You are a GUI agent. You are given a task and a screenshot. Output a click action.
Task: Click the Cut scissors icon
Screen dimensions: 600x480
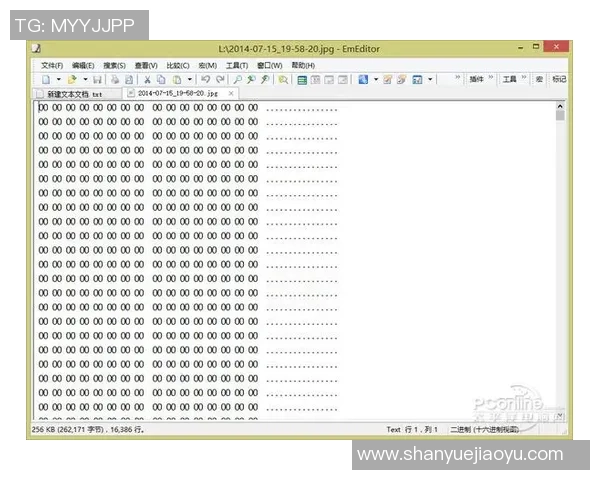[147, 79]
